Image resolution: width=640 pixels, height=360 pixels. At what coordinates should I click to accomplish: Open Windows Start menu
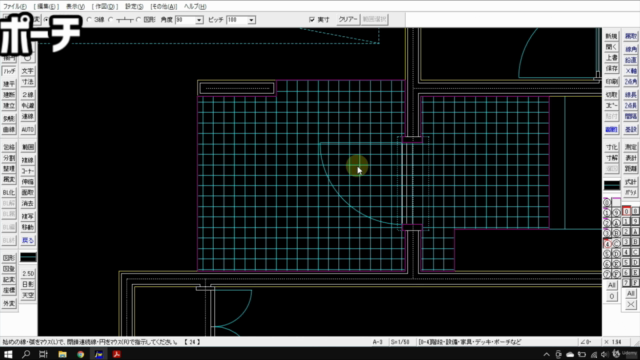[8, 354]
